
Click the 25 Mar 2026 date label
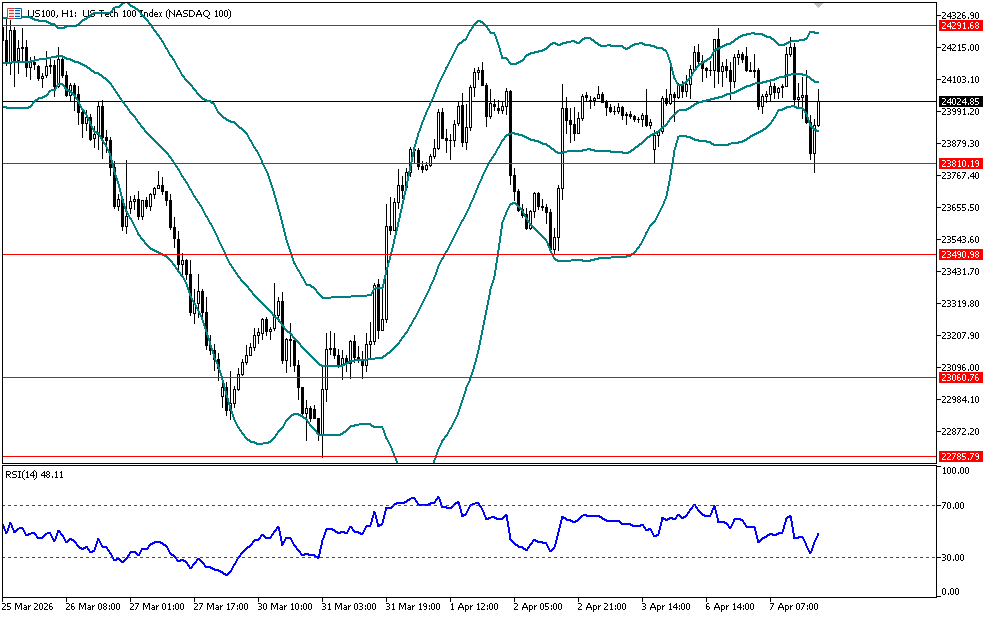tap(30, 606)
